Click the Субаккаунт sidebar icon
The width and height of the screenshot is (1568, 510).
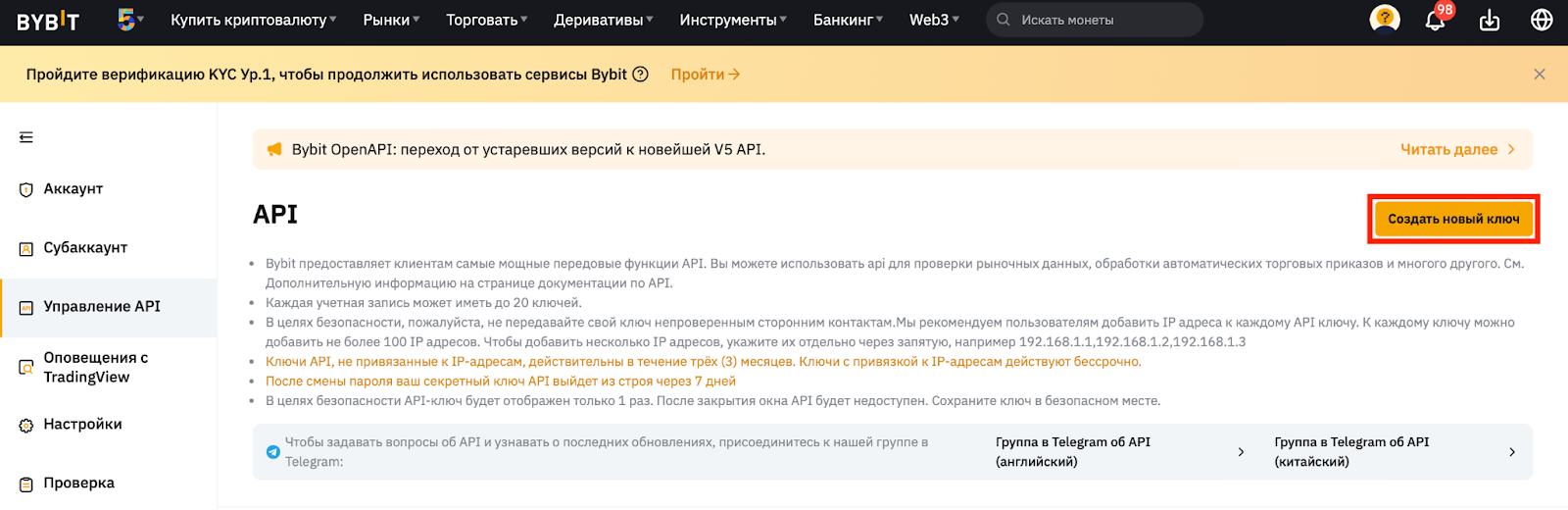pos(26,248)
